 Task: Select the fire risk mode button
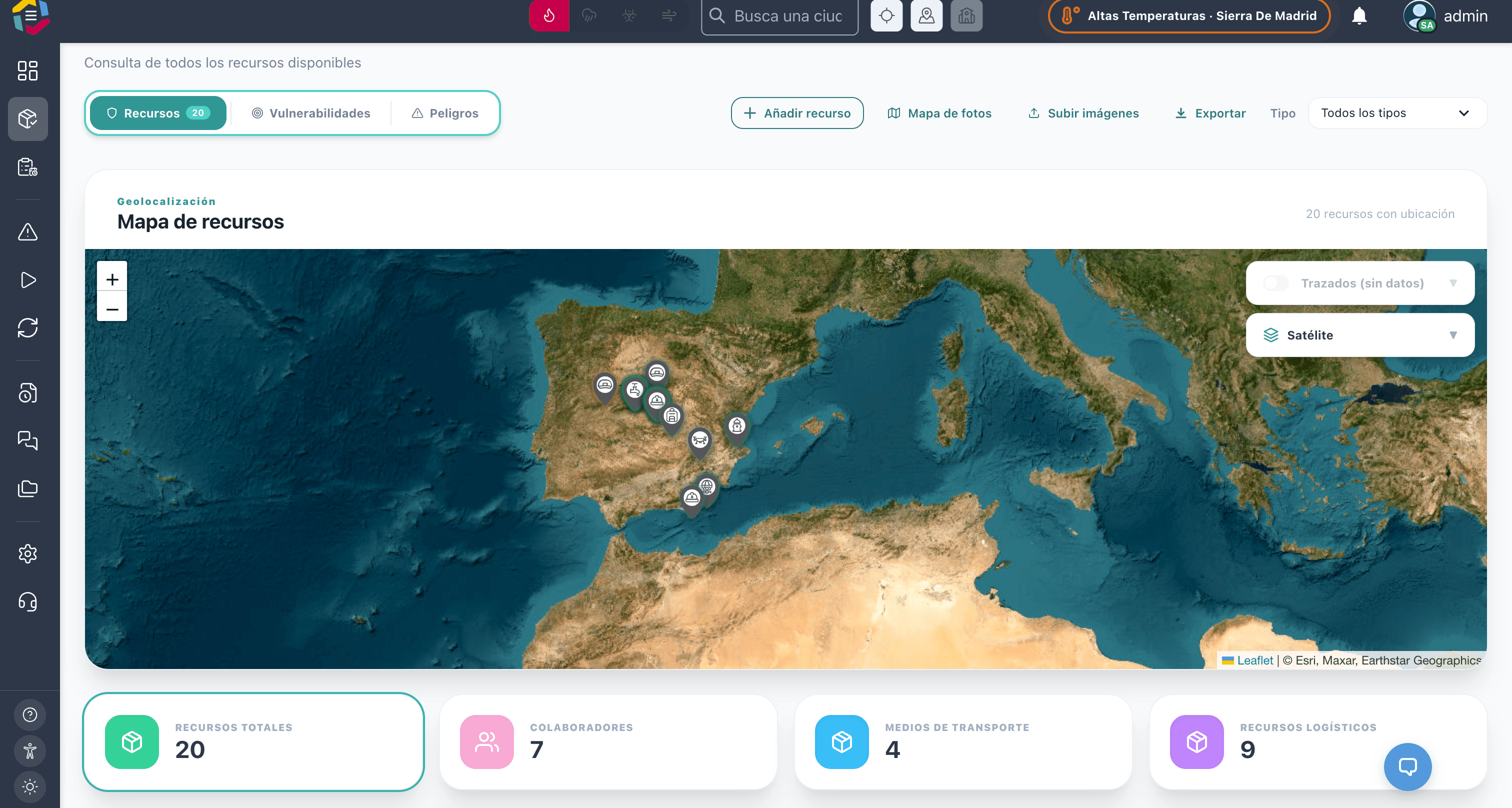pos(549,16)
